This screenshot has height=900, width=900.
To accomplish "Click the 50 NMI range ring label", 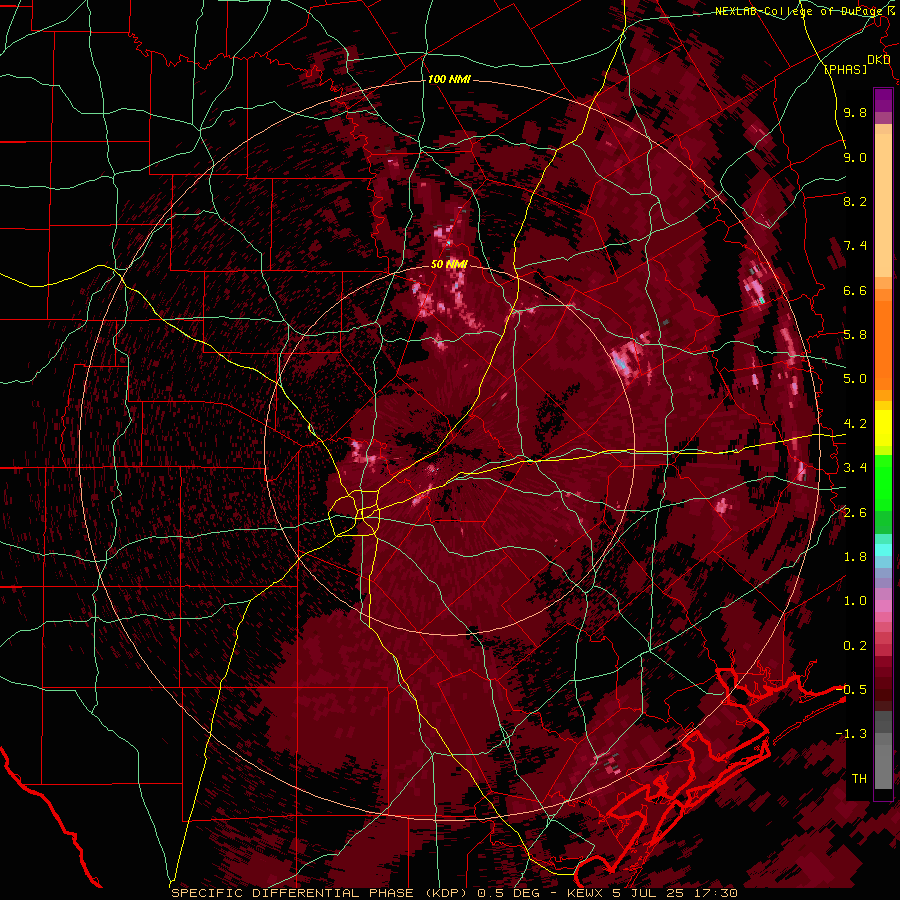I will coord(449,264).
